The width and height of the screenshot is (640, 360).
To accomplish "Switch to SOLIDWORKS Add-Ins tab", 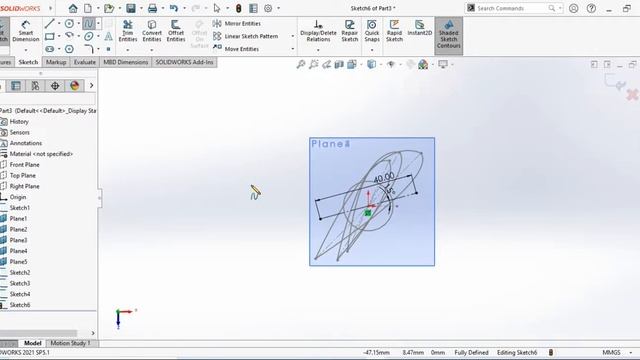I will click(x=184, y=62).
